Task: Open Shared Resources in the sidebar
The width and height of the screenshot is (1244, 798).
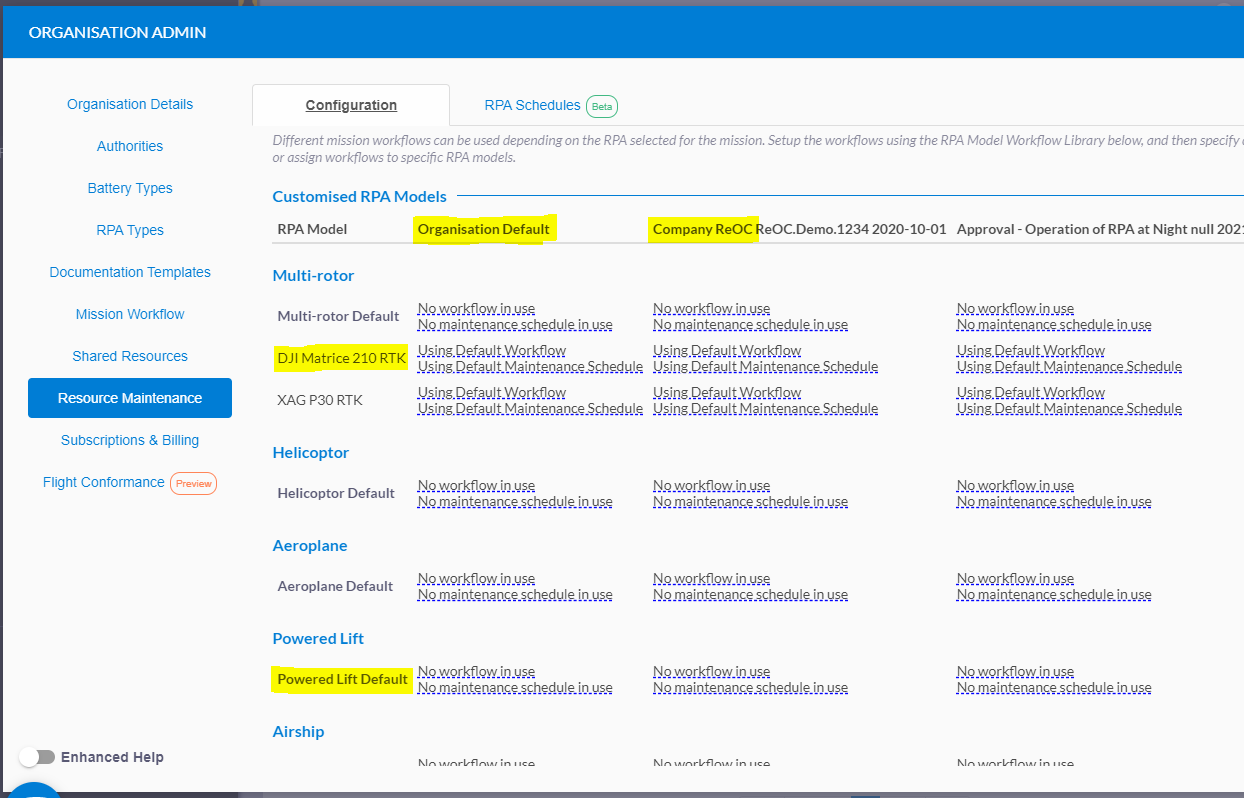Action: pyautogui.click(x=130, y=356)
